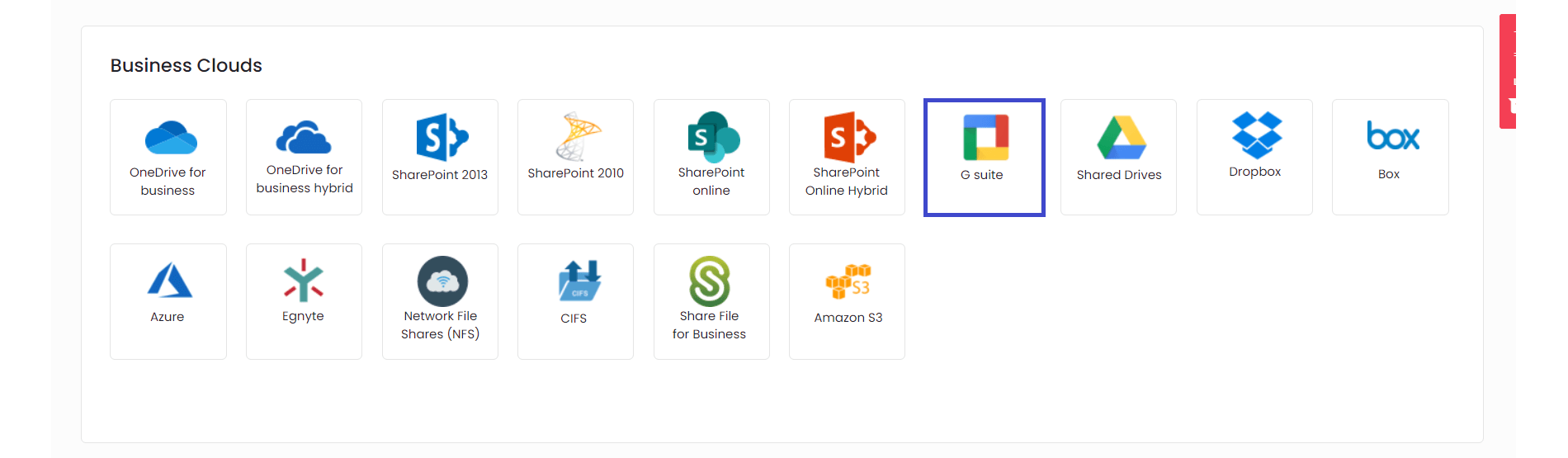Screen dimensions: 1568x458
Task: Select the Shared Drives icon
Action: (1122, 137)
